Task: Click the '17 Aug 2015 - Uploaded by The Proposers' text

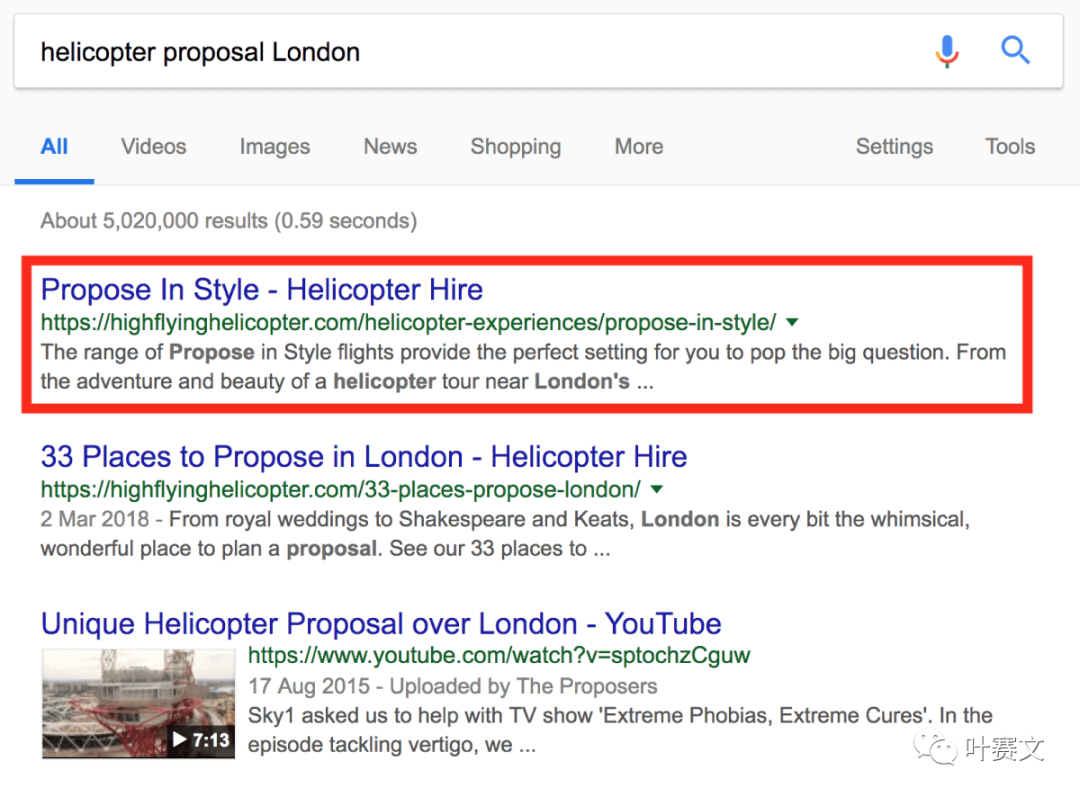Action: coord(453,686)
